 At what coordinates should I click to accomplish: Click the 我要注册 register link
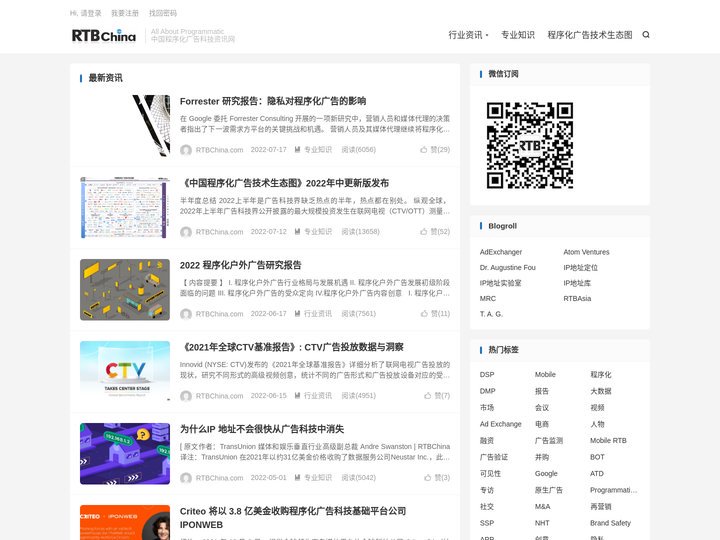click(125, 13)
